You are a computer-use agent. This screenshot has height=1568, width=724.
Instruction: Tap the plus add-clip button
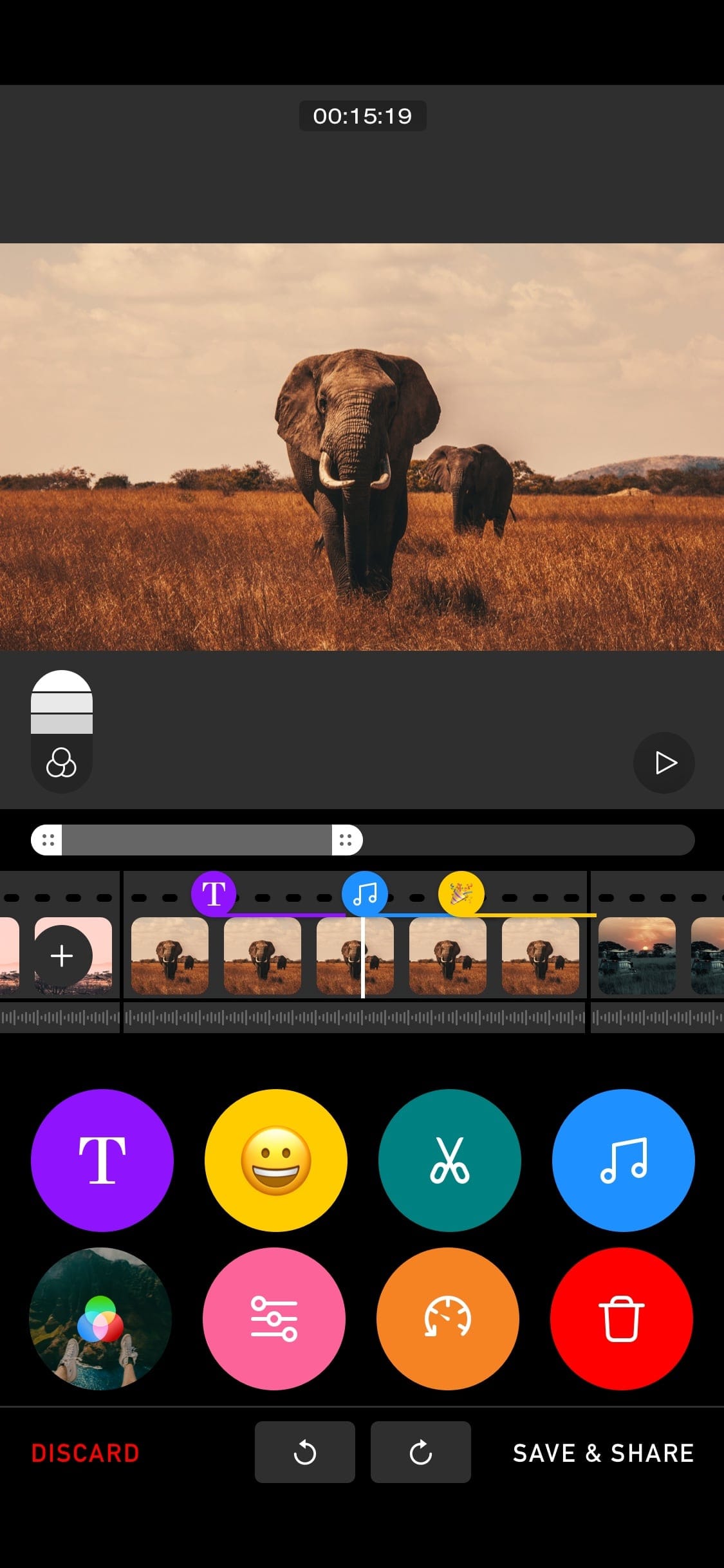point(62,956)
